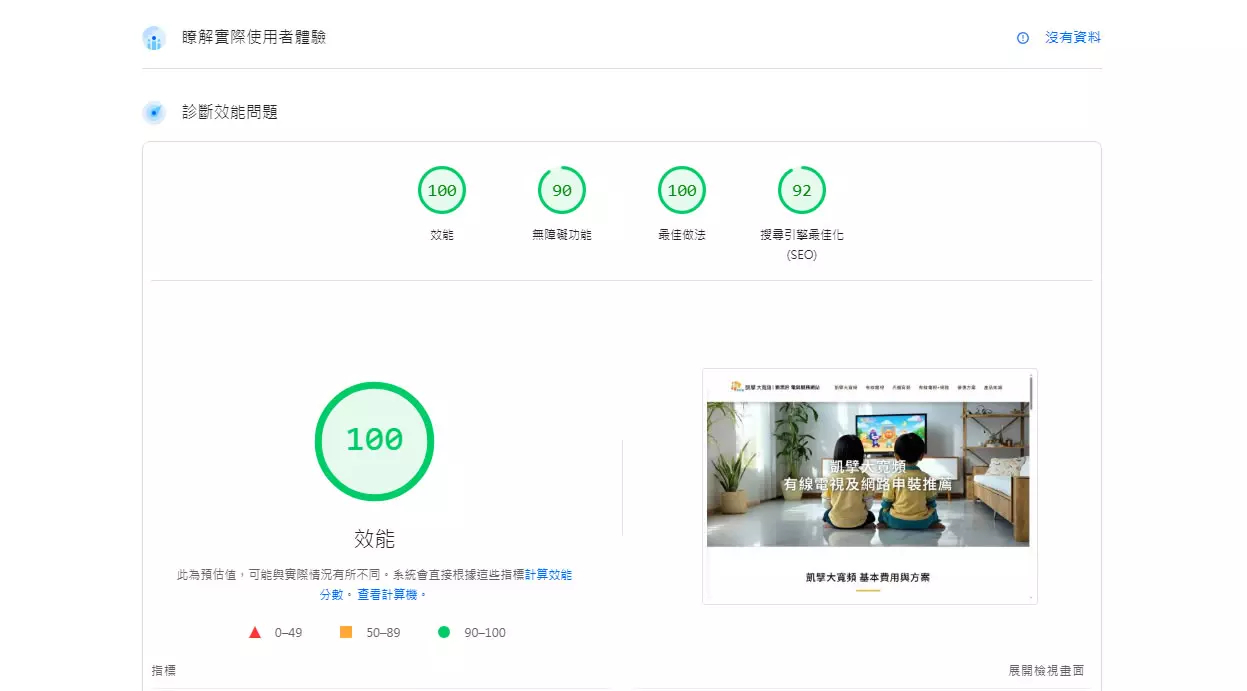This screenshot has height=691, width=1247.
Task: Click the red triangle 0–49 legend marker
Action: 255,633
